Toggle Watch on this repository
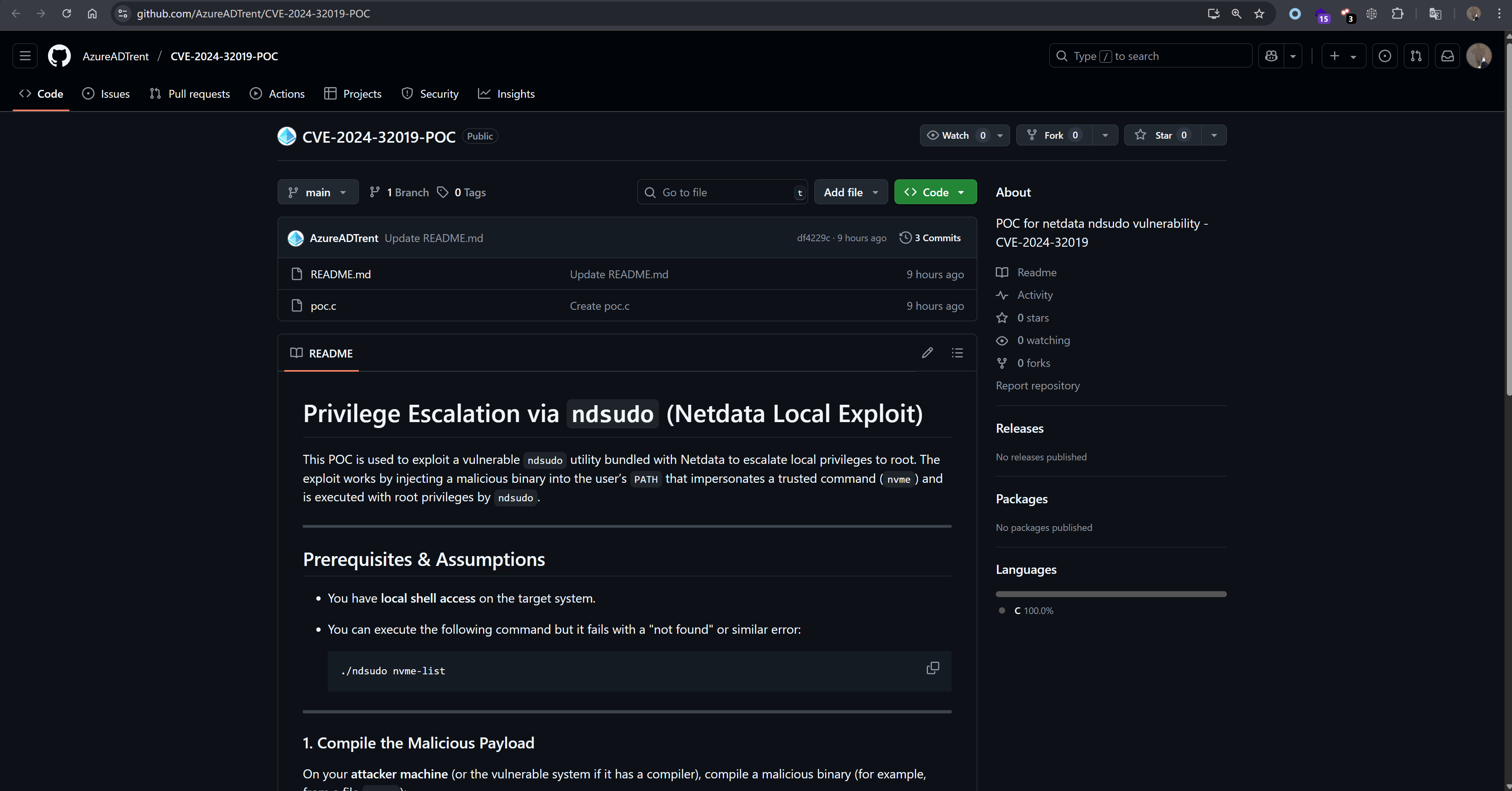 [955, 135]
